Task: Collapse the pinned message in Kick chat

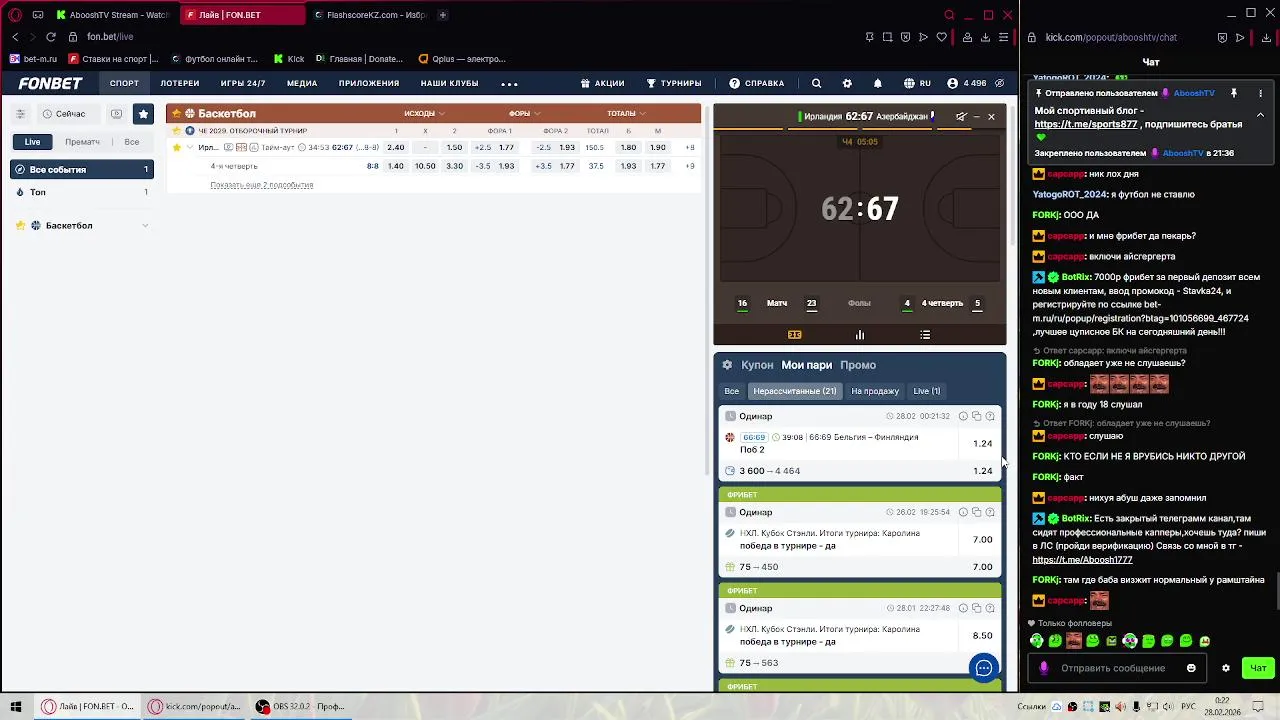Action: pyautogui.click(x=1260, y=115)
